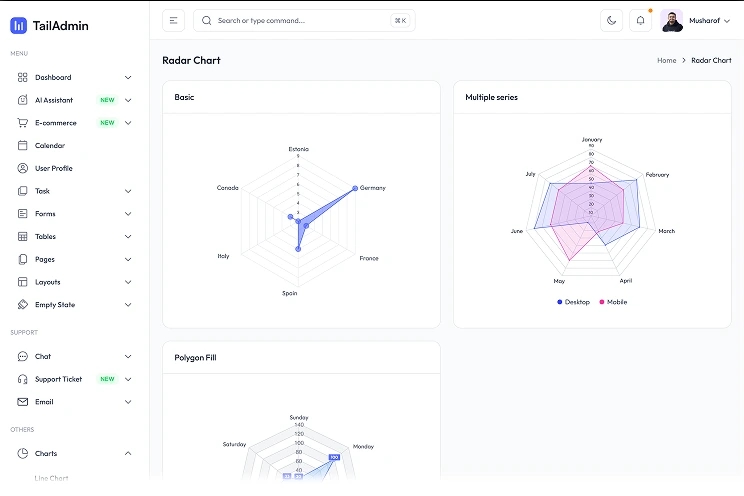This screenshot has width=744, height=496.
Task: Expand the Chat menu chevron
Action: [x=128, y=356]
